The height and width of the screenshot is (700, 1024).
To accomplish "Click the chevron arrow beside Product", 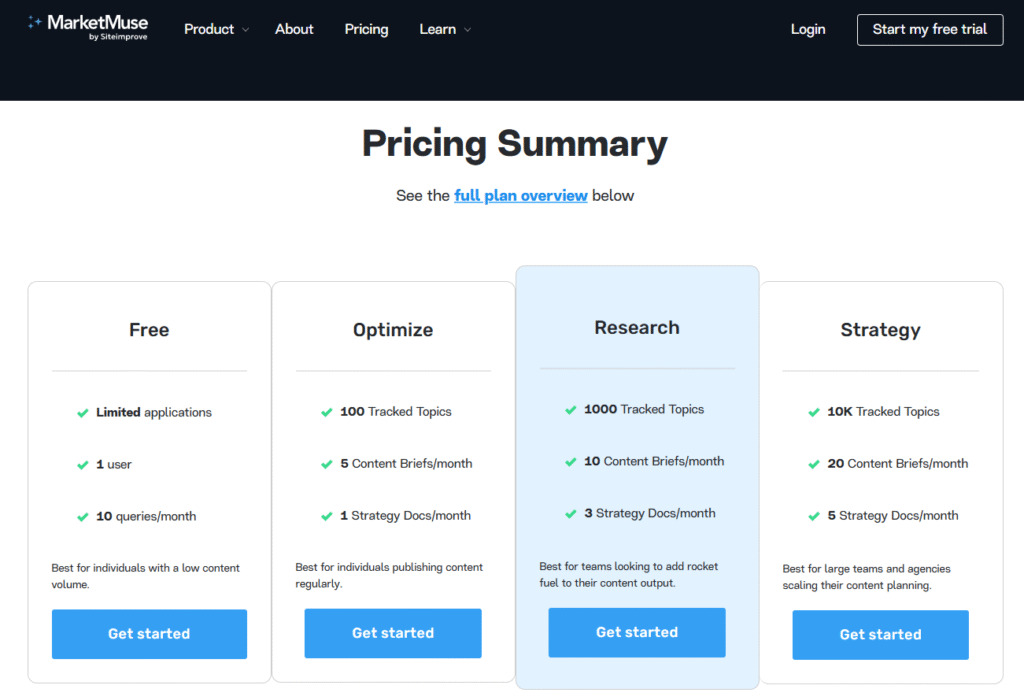I will coord(246,30).
